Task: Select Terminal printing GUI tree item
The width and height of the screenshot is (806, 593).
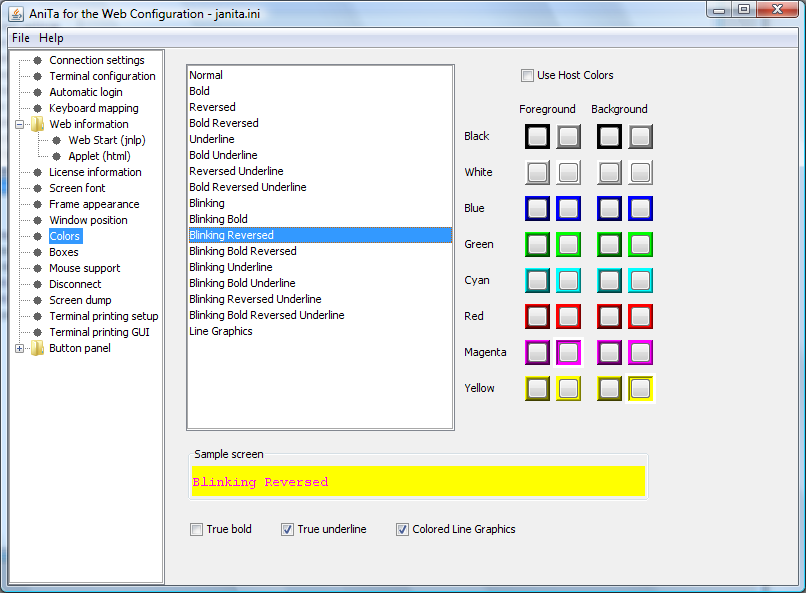Action: coord(99,332)
